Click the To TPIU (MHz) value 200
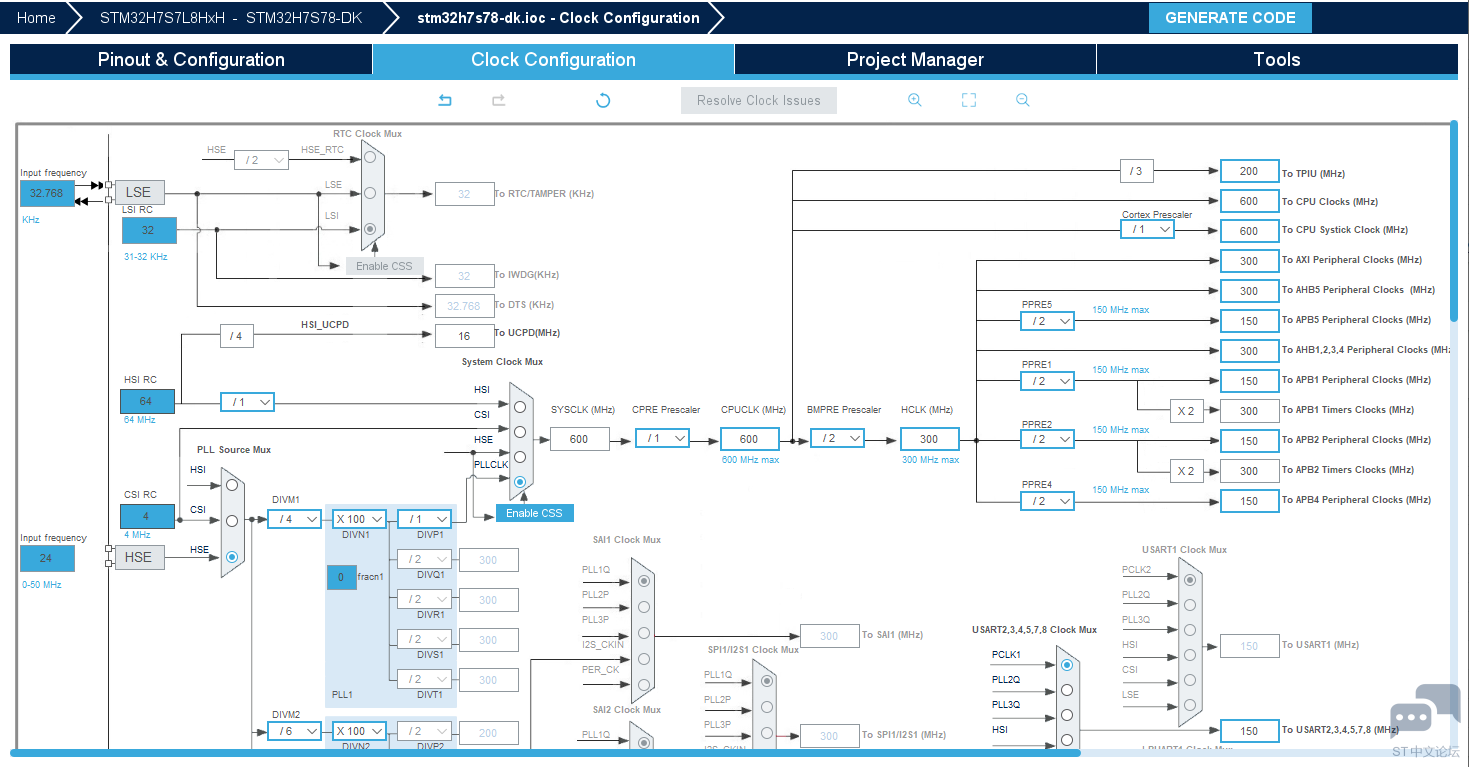 point(1249,171)
